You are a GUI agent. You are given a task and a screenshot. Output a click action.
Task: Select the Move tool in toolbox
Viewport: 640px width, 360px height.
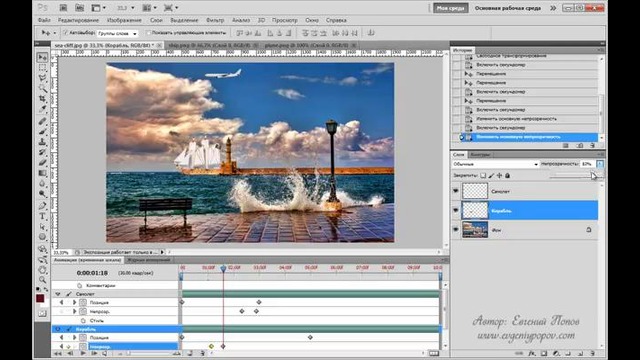tap(42, 58)
